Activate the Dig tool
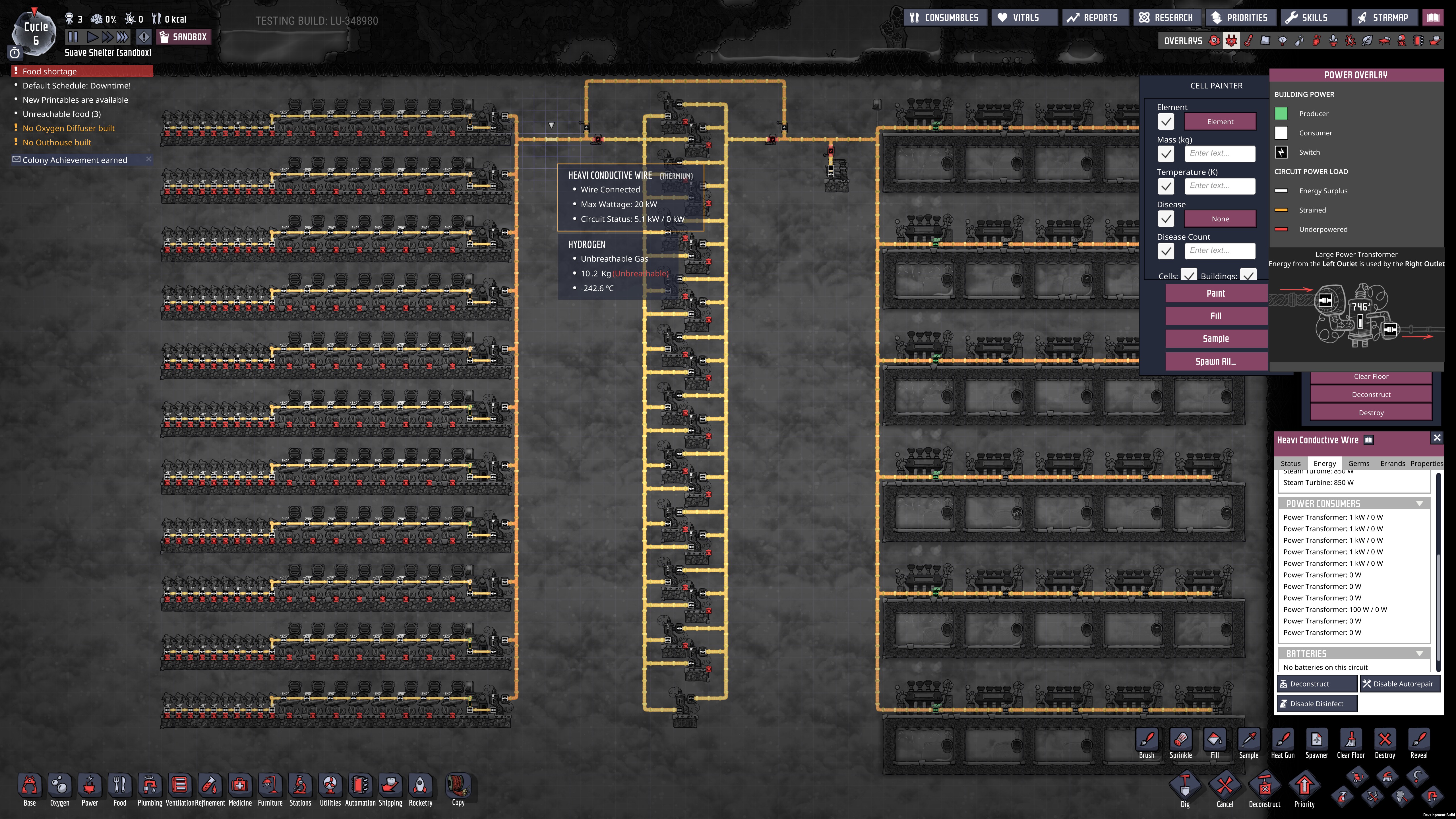Image resolution: width=1456 pixels, height=819 pixels. (x=1185, y=786)
